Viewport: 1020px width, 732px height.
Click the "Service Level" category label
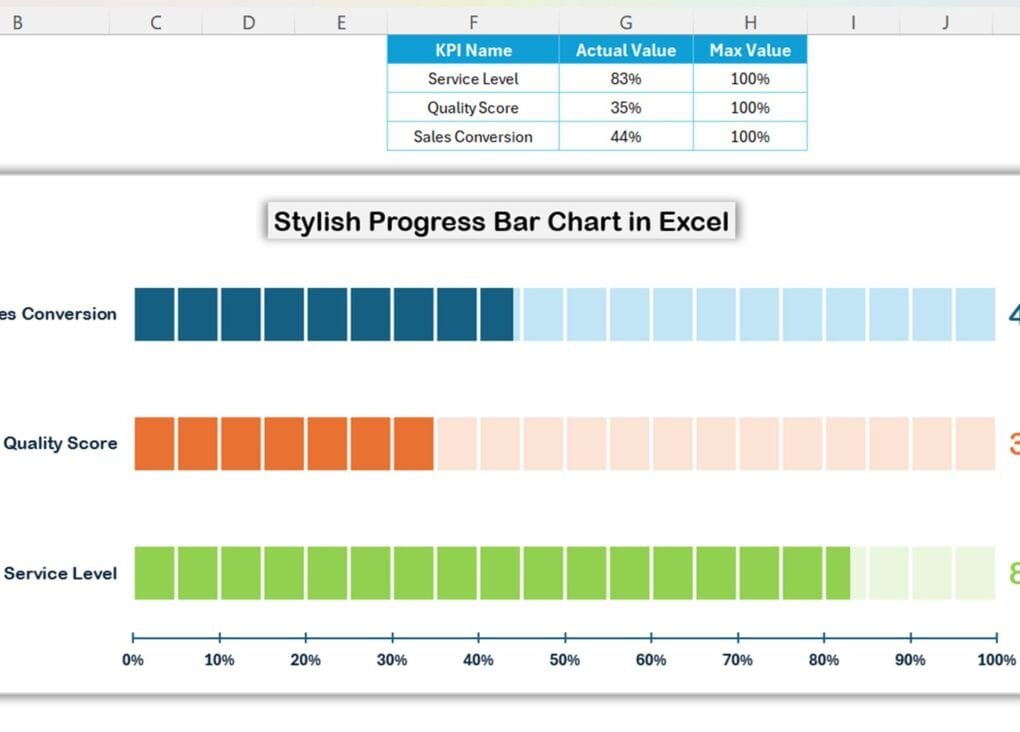[62, 573]
